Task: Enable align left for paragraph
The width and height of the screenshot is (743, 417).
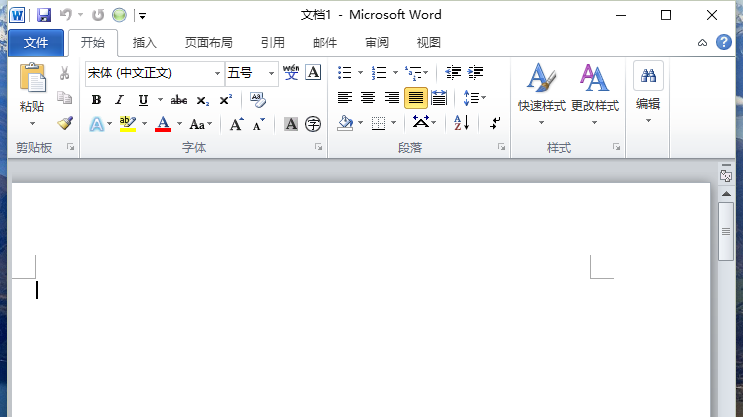Action: [344, 98]
